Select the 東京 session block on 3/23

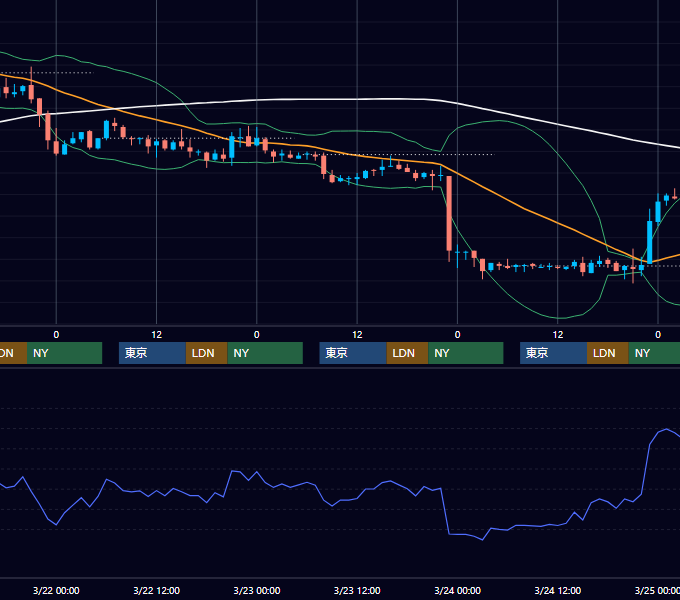[353, 353]
